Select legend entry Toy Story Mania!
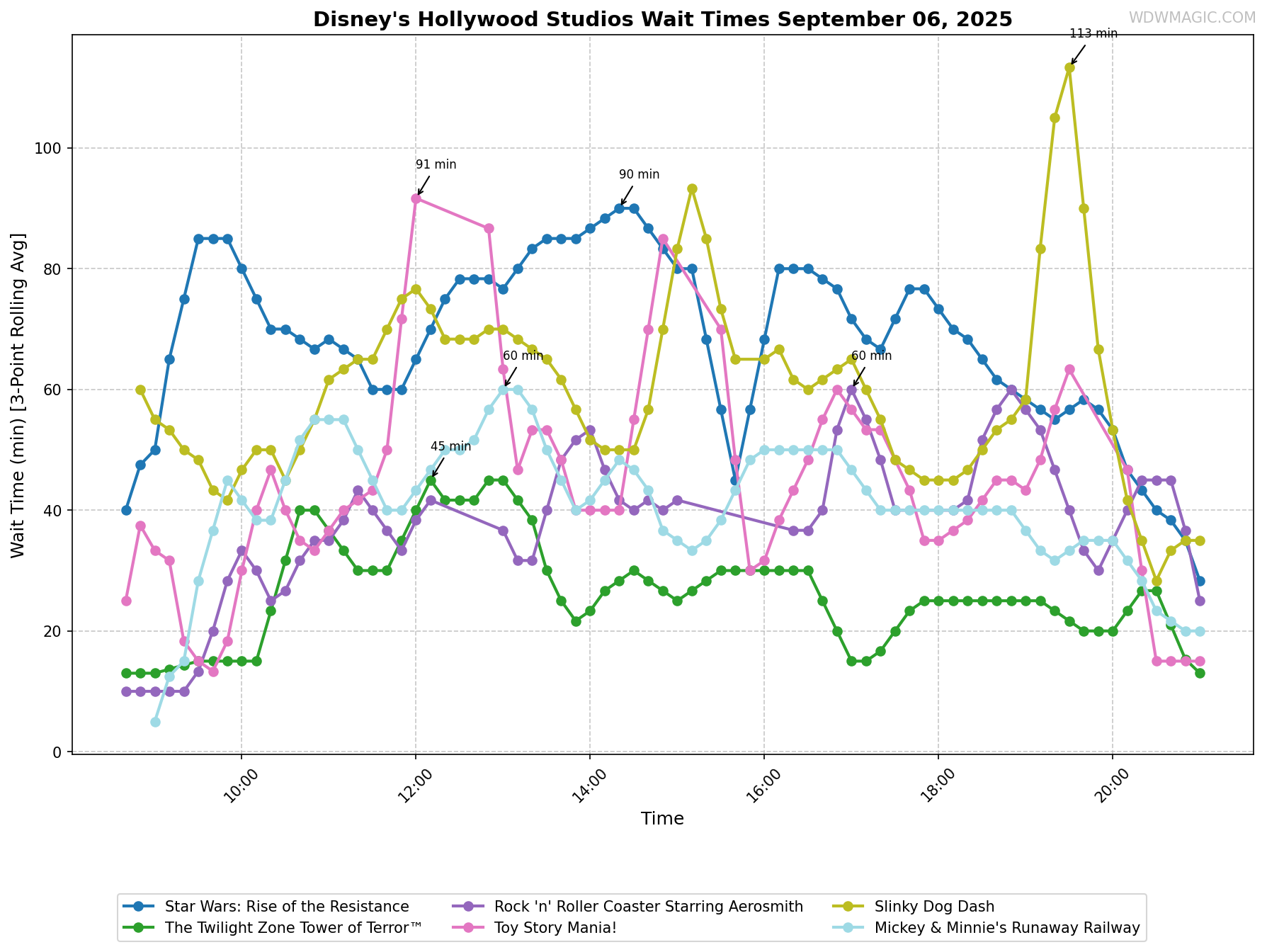Image resolution: width=1267 pixels, height=952 pixels. (x=535, y=928)
